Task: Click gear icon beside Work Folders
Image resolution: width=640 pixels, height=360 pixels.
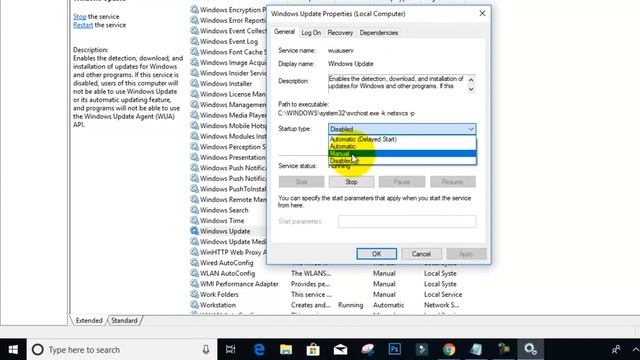Action: [x=194, y=294]
